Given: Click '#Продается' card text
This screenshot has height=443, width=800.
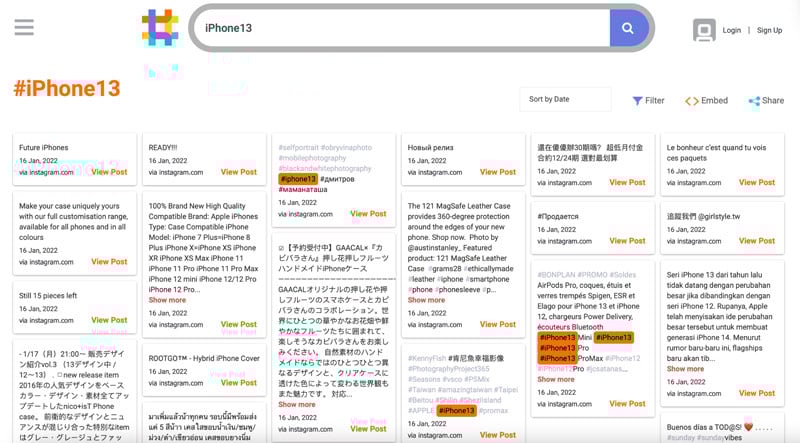Looking at the screenshot, I should [558, 216].
